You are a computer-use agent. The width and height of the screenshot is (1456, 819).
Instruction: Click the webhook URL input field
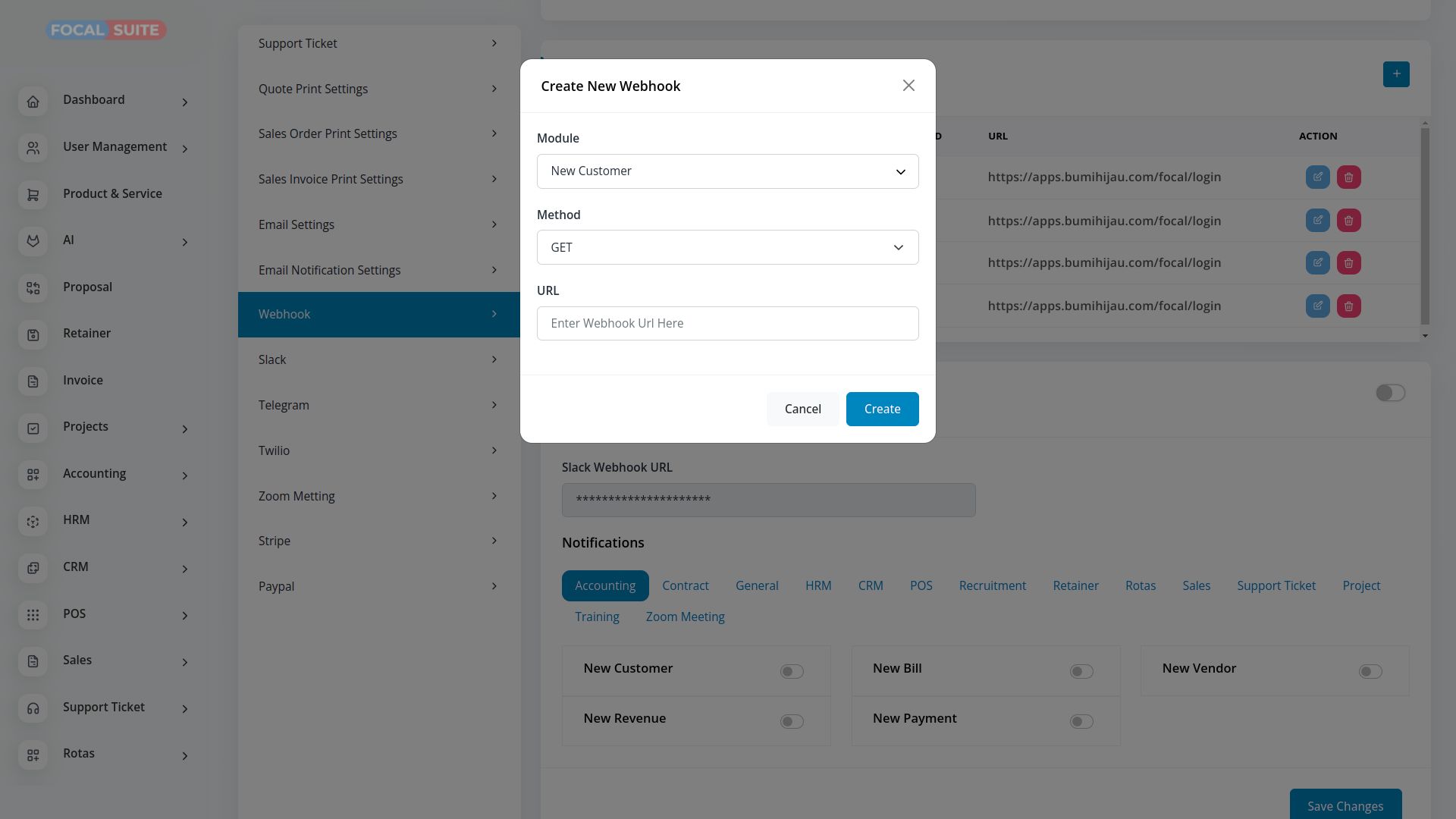(x=727, y=324)
